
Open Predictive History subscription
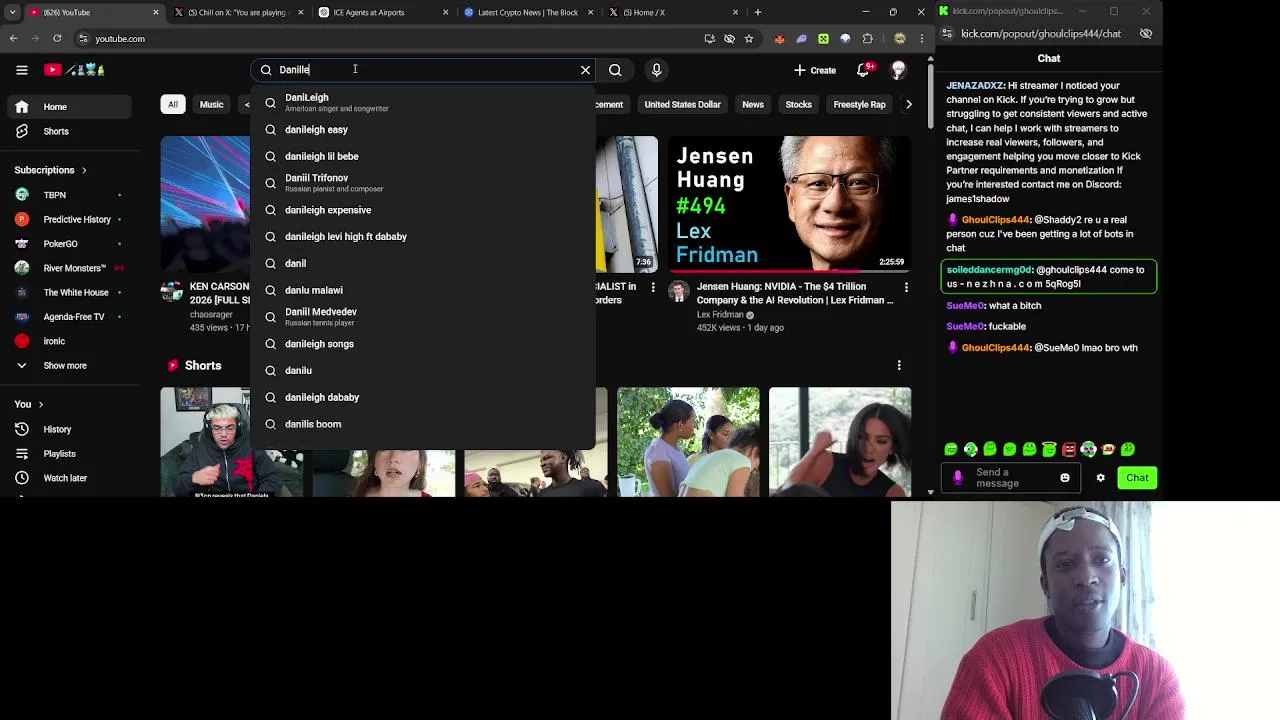click(67, 219)
